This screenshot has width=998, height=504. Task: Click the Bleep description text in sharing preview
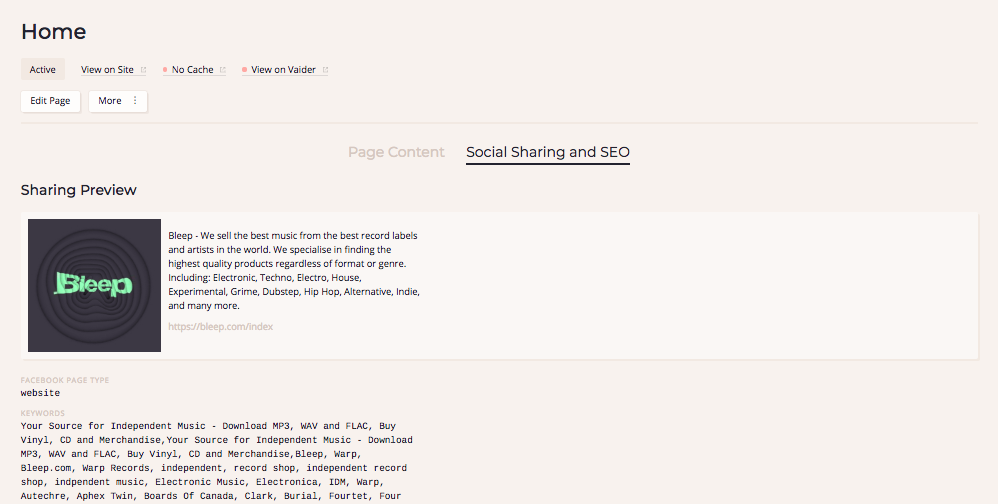(294, 271)
